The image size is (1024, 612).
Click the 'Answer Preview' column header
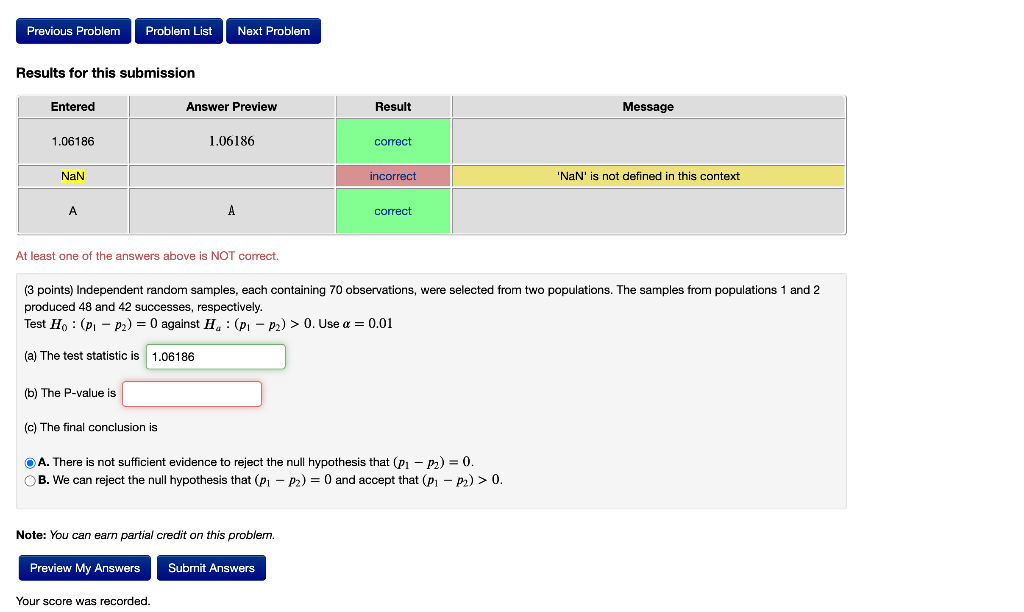(x=232, y=106)
